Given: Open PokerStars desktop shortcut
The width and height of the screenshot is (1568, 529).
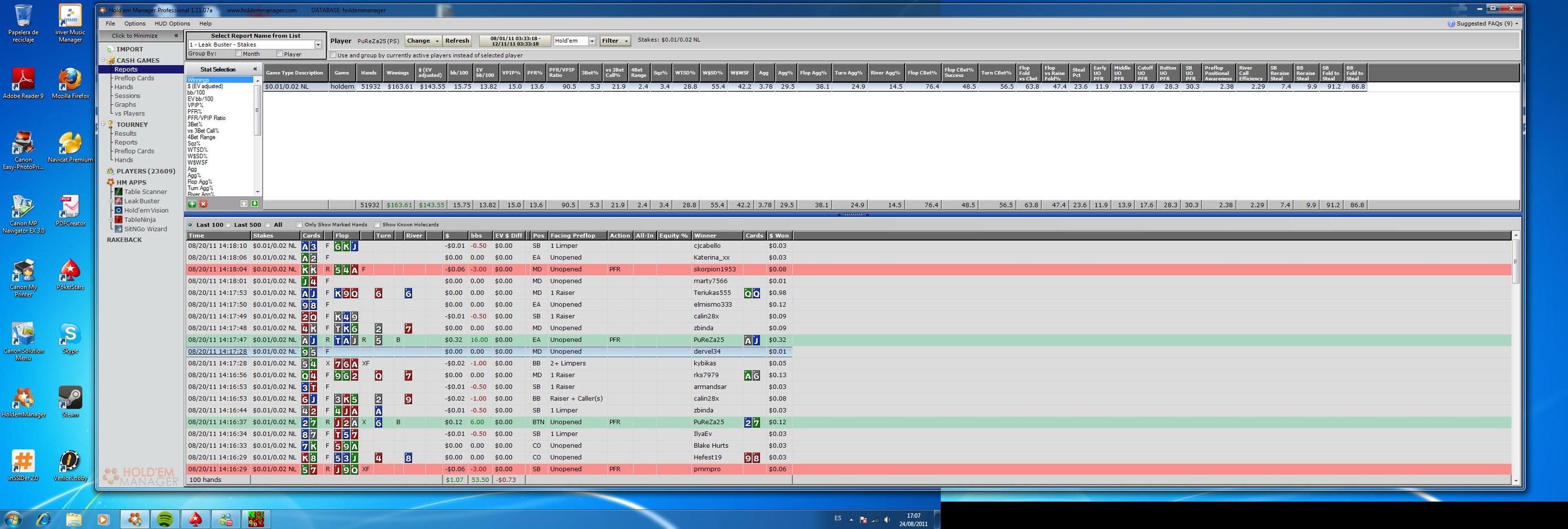Looking at the screenshot, I should click(x=70, y=275).
